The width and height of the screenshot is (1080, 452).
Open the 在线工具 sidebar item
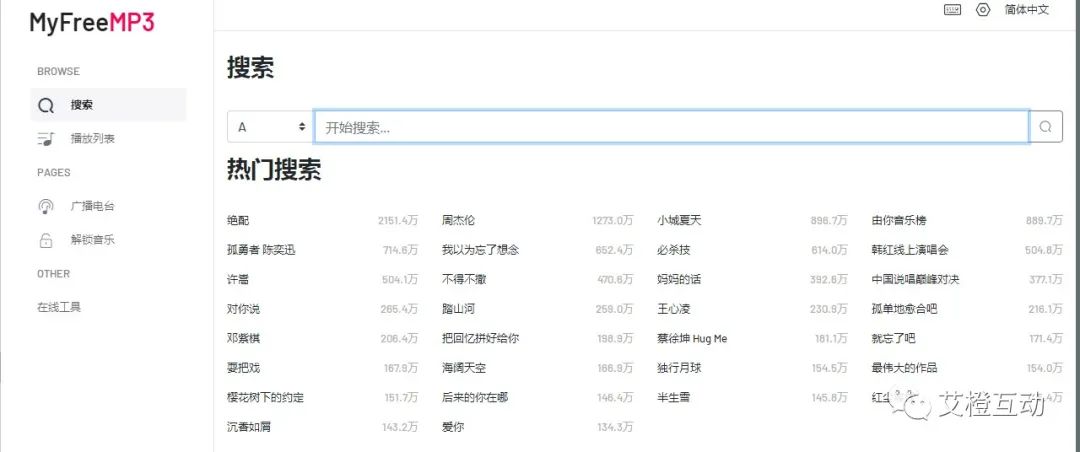59,307
